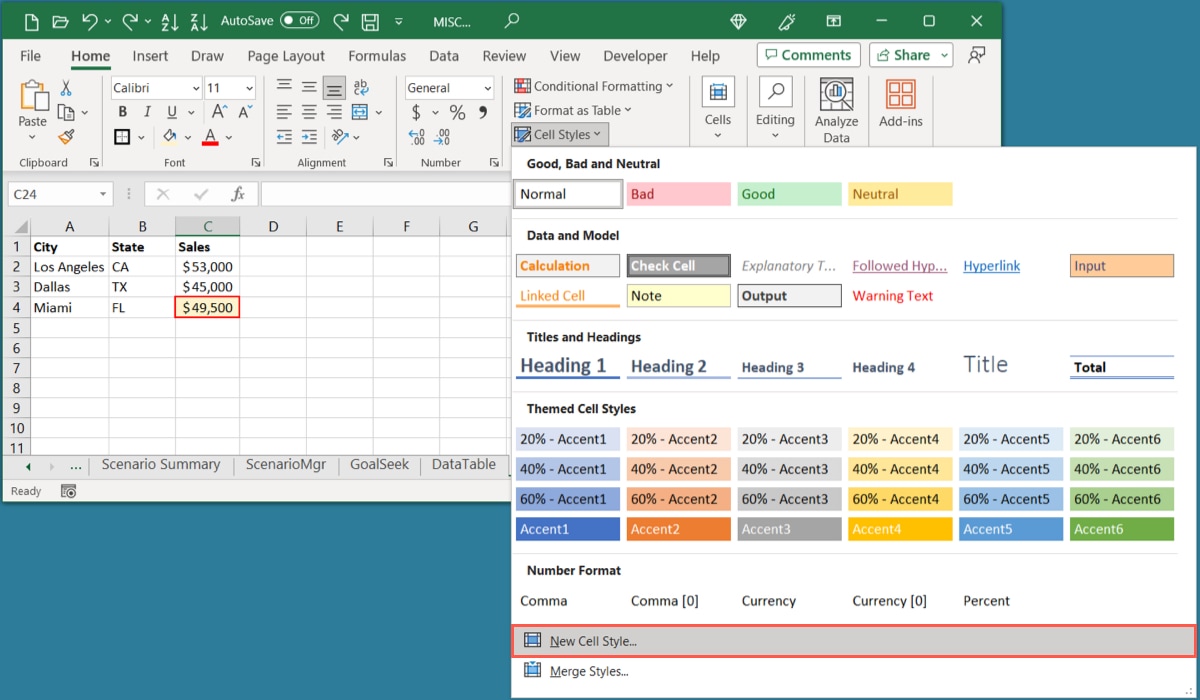Click the Comments button
This screenshot has width=1200, height=700.
[x=808, y=55]
